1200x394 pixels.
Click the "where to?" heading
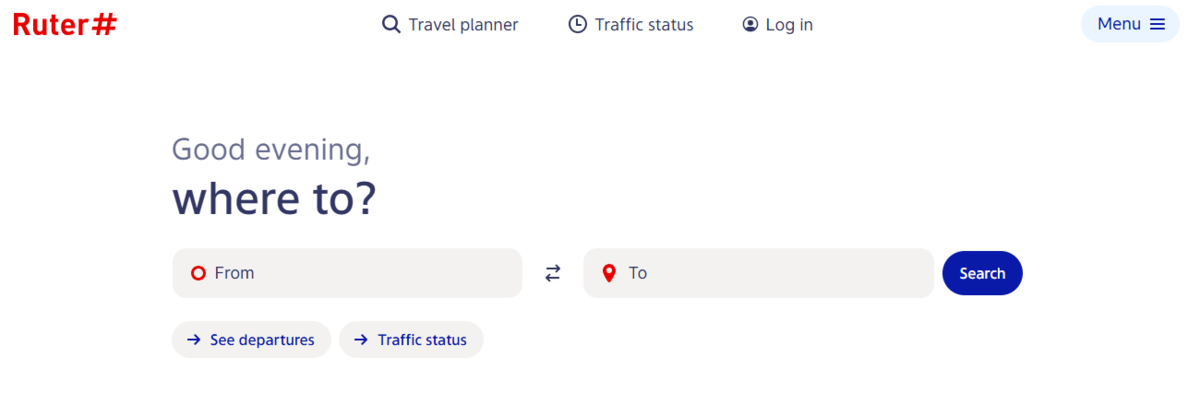pyautogui.click(x=274, y=198)
